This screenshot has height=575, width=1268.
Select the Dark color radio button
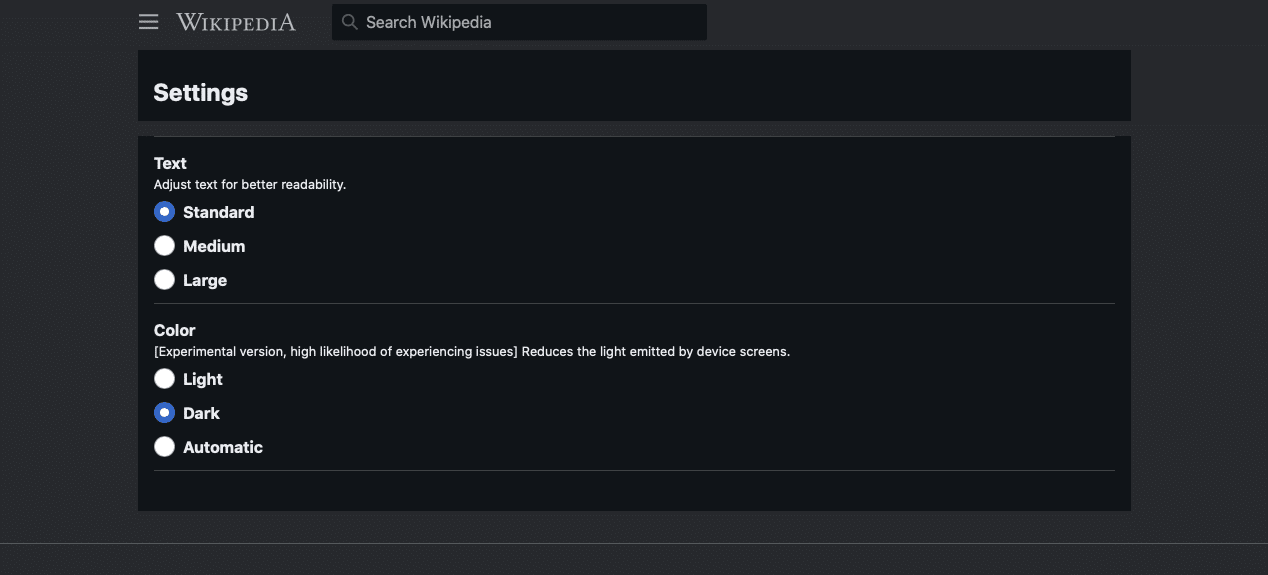pos(165,413)
